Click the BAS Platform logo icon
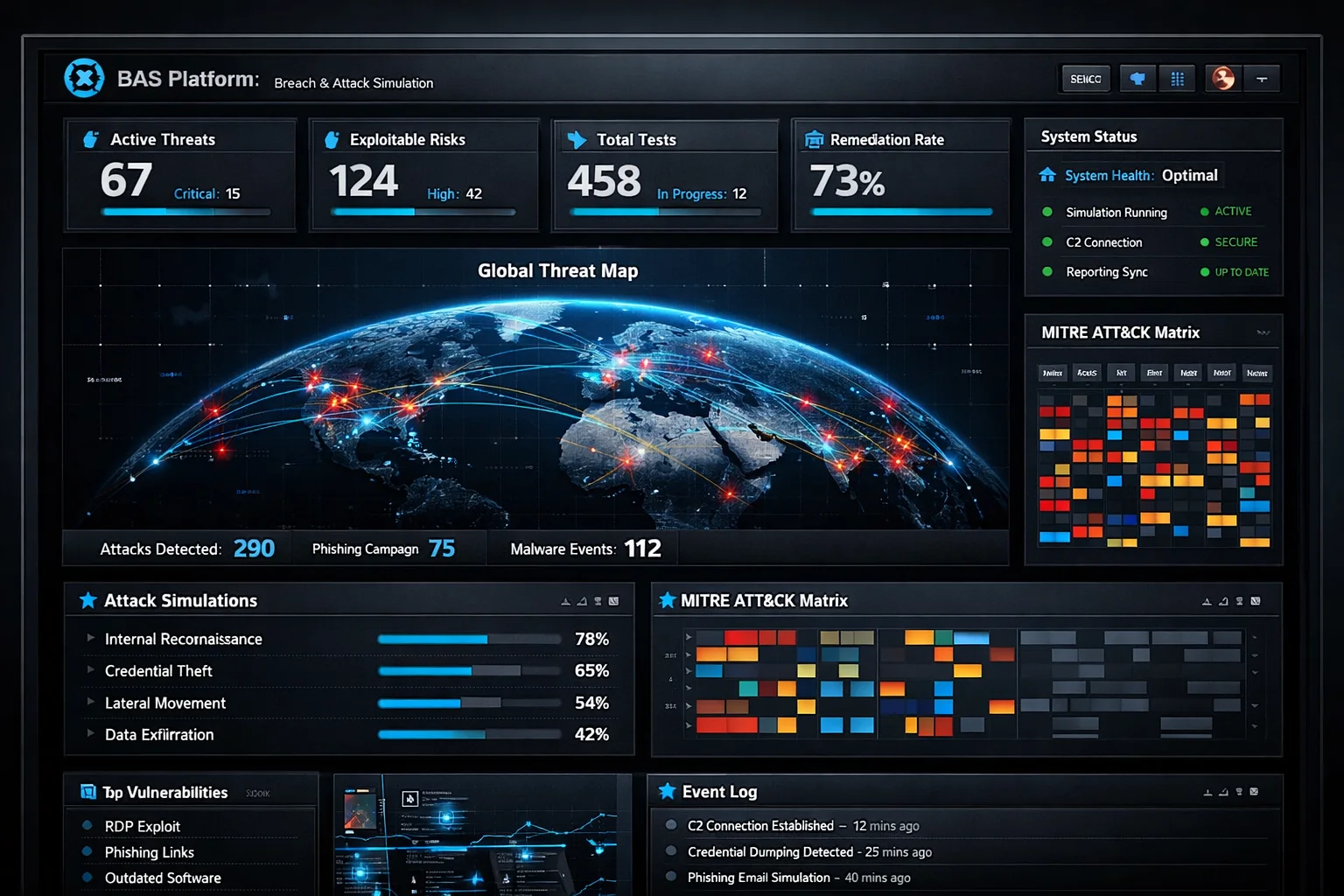1344x896 pixels. click(x=84, y=78)
